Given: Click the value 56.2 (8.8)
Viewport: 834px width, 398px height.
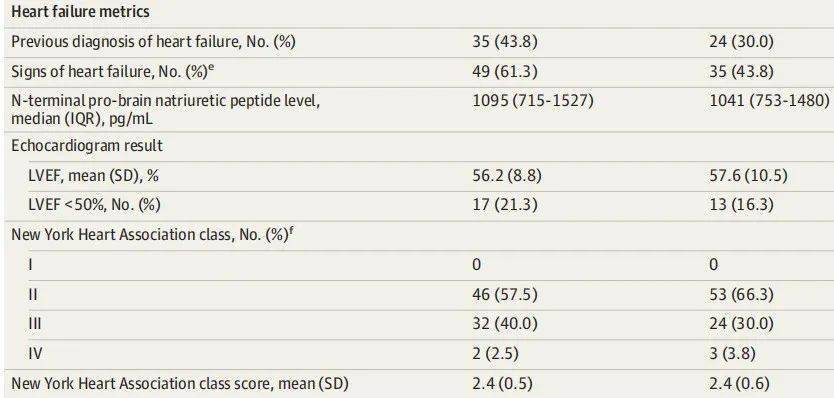Looking at the screenshot, I should point(506,176).
